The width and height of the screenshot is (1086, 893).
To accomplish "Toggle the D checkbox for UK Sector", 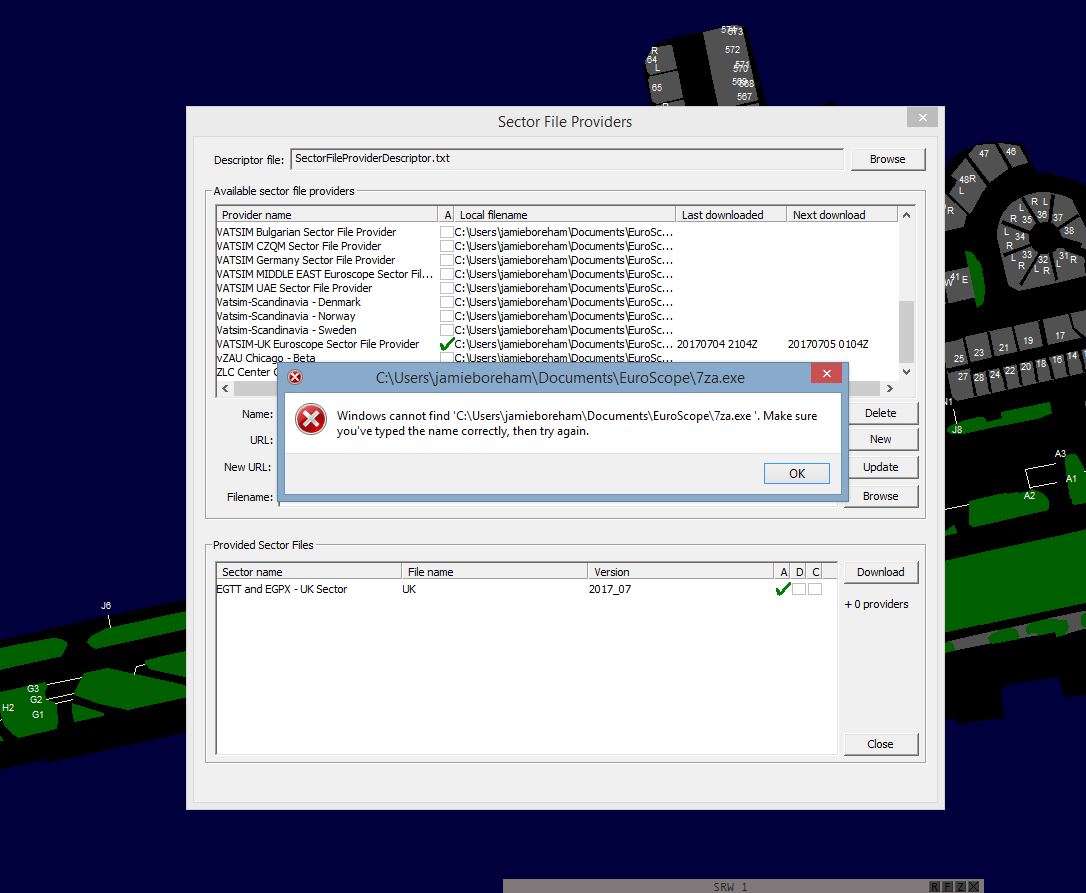I will pyautogui.click(x=799, y=589).
